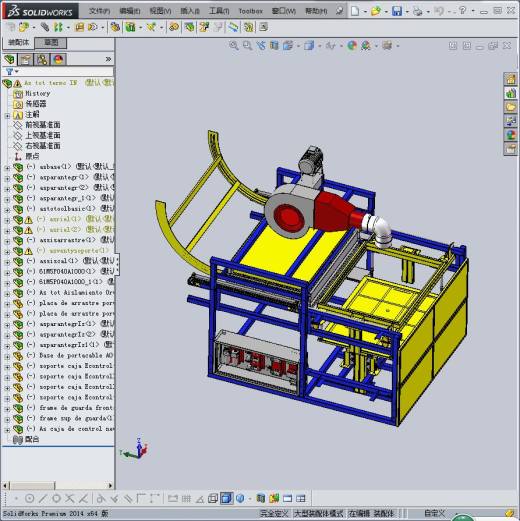
Task: Open Custom Properties in task pane
Action: pyautogui.click(x=511, y=149)
